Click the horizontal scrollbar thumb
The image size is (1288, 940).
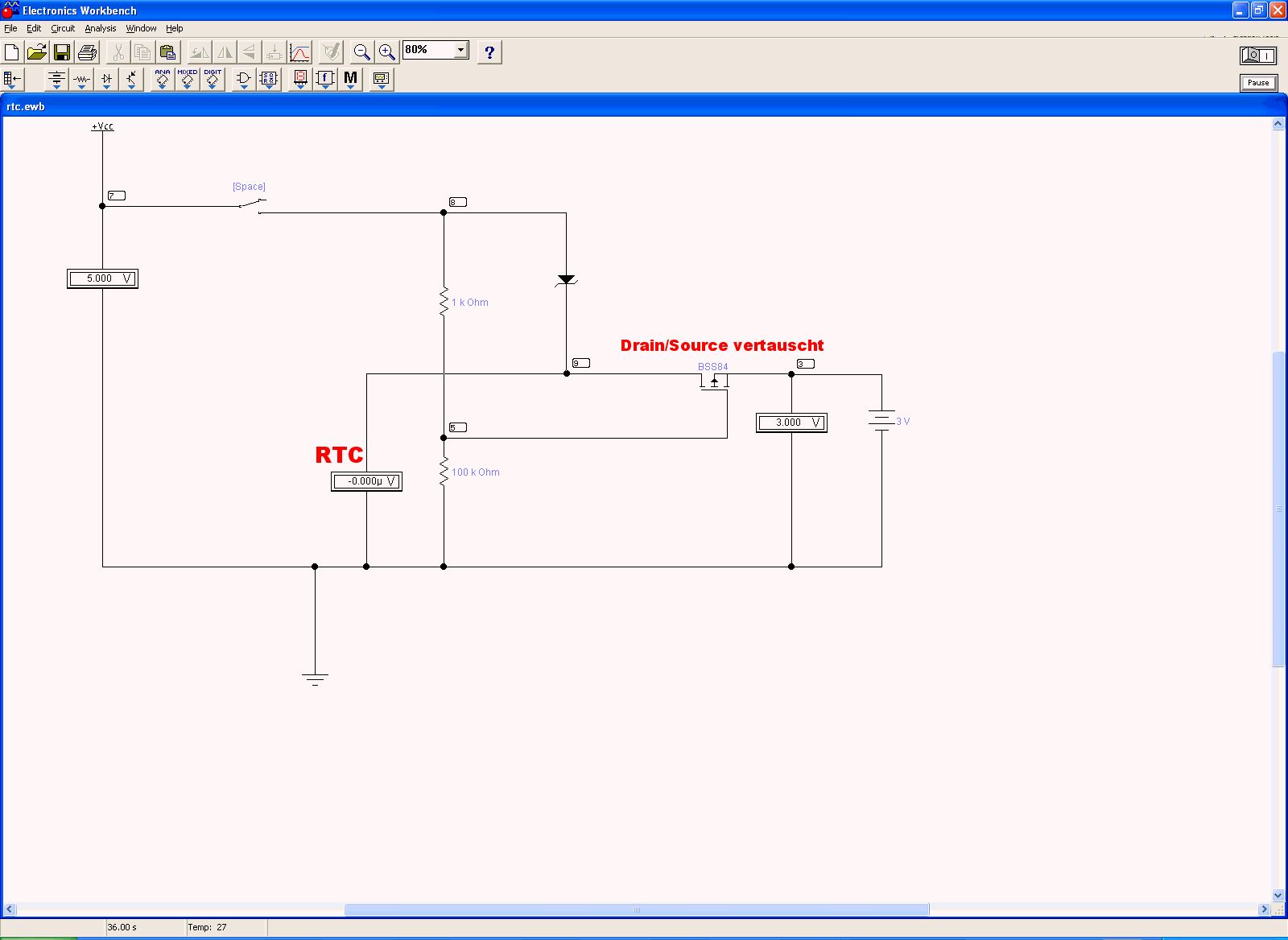[x=636, y=909]
